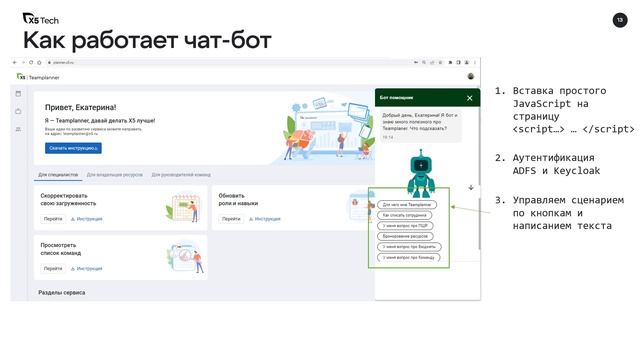Open Инструкция link under Просмотреть список команд
The height and width of the screenshot is (360, 640).
click(x=87, y=269)
